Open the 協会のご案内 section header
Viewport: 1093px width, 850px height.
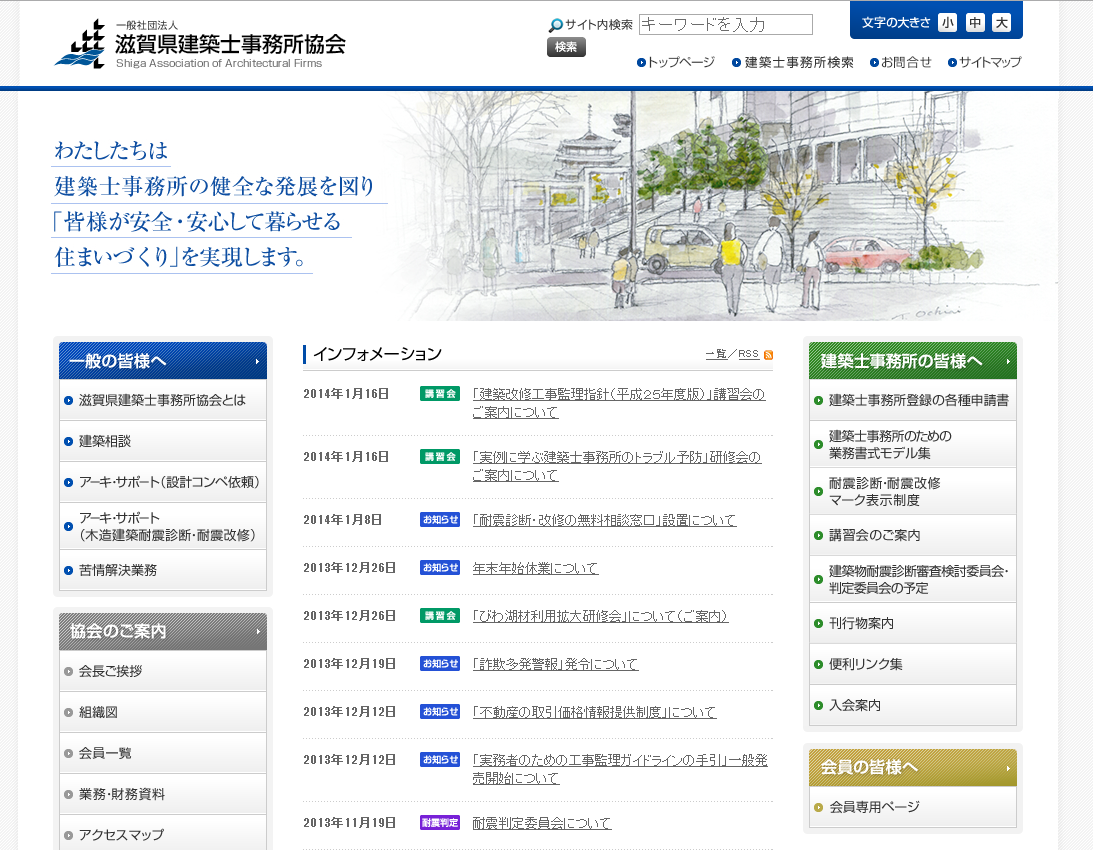point(163,631)
